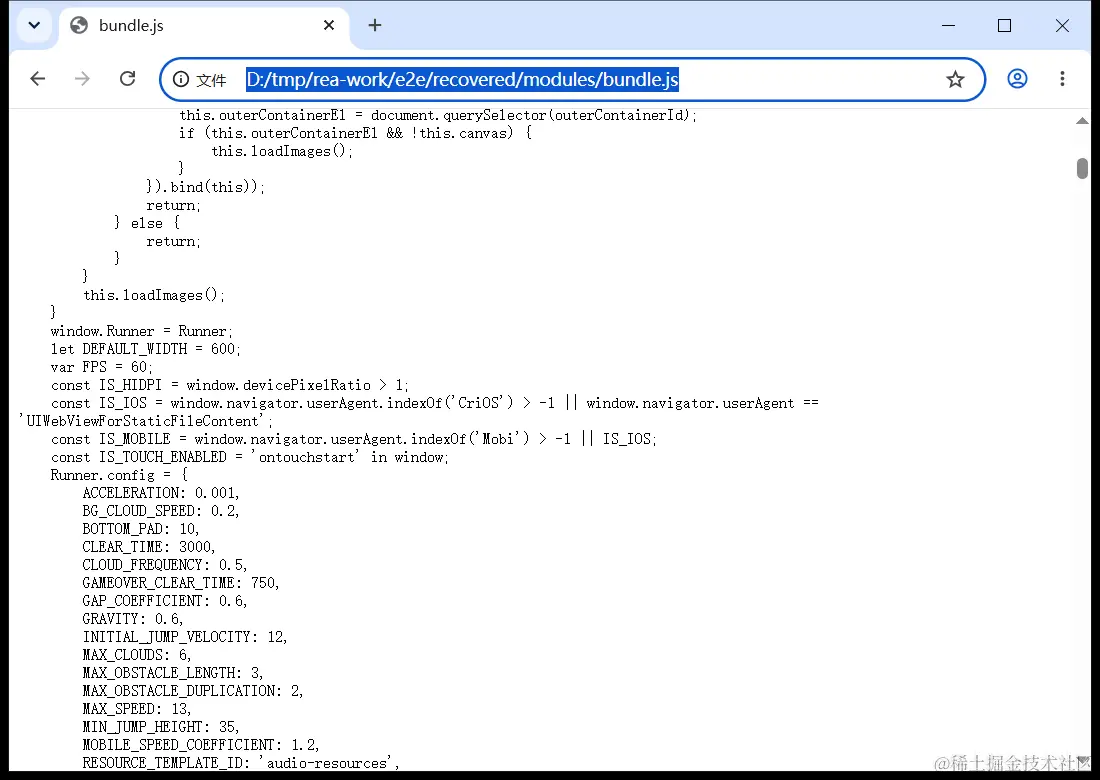Click the address bar file path
This screenshot has width=1100, height=780.
click(462, 79)
